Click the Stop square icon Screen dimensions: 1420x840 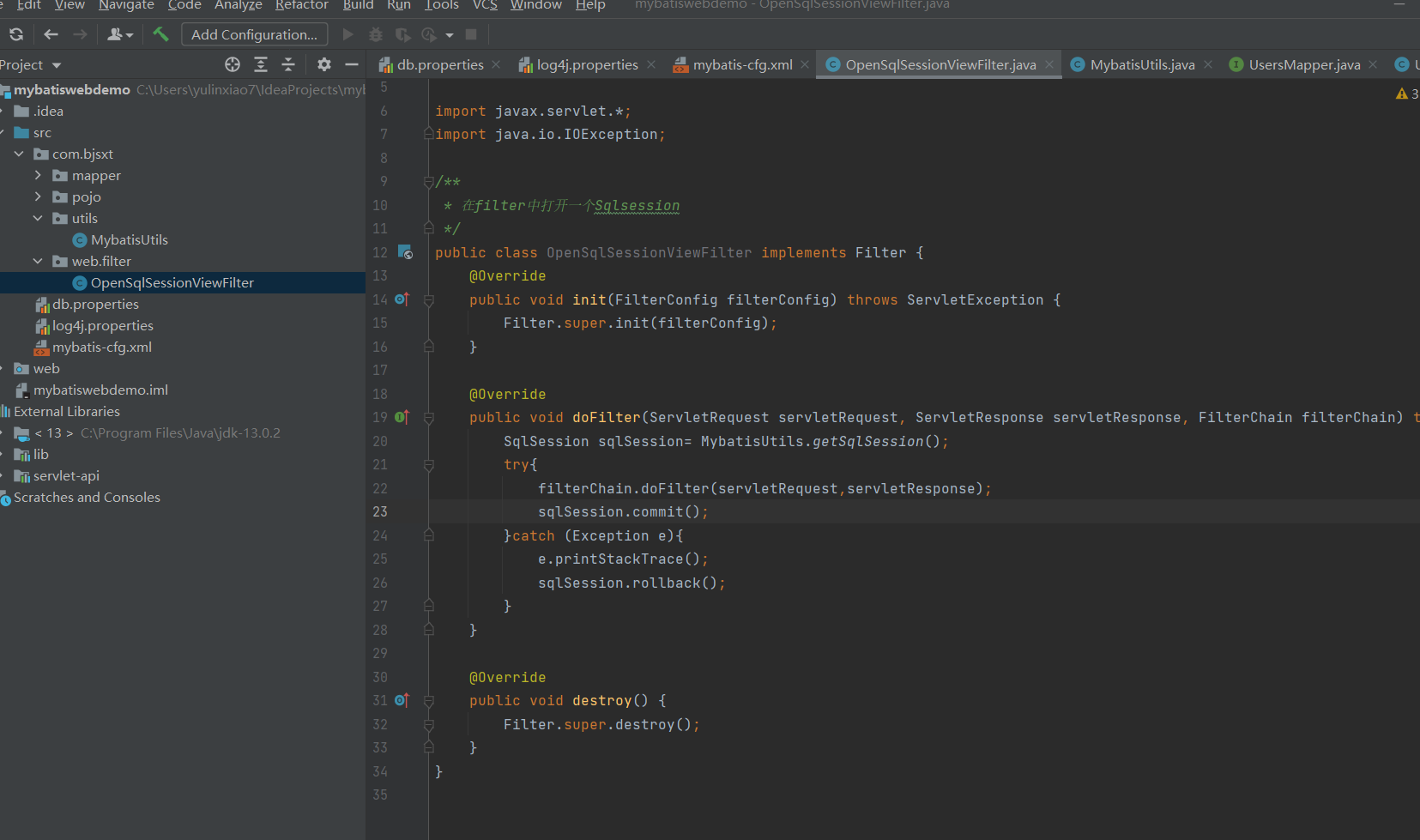[471, 34]
